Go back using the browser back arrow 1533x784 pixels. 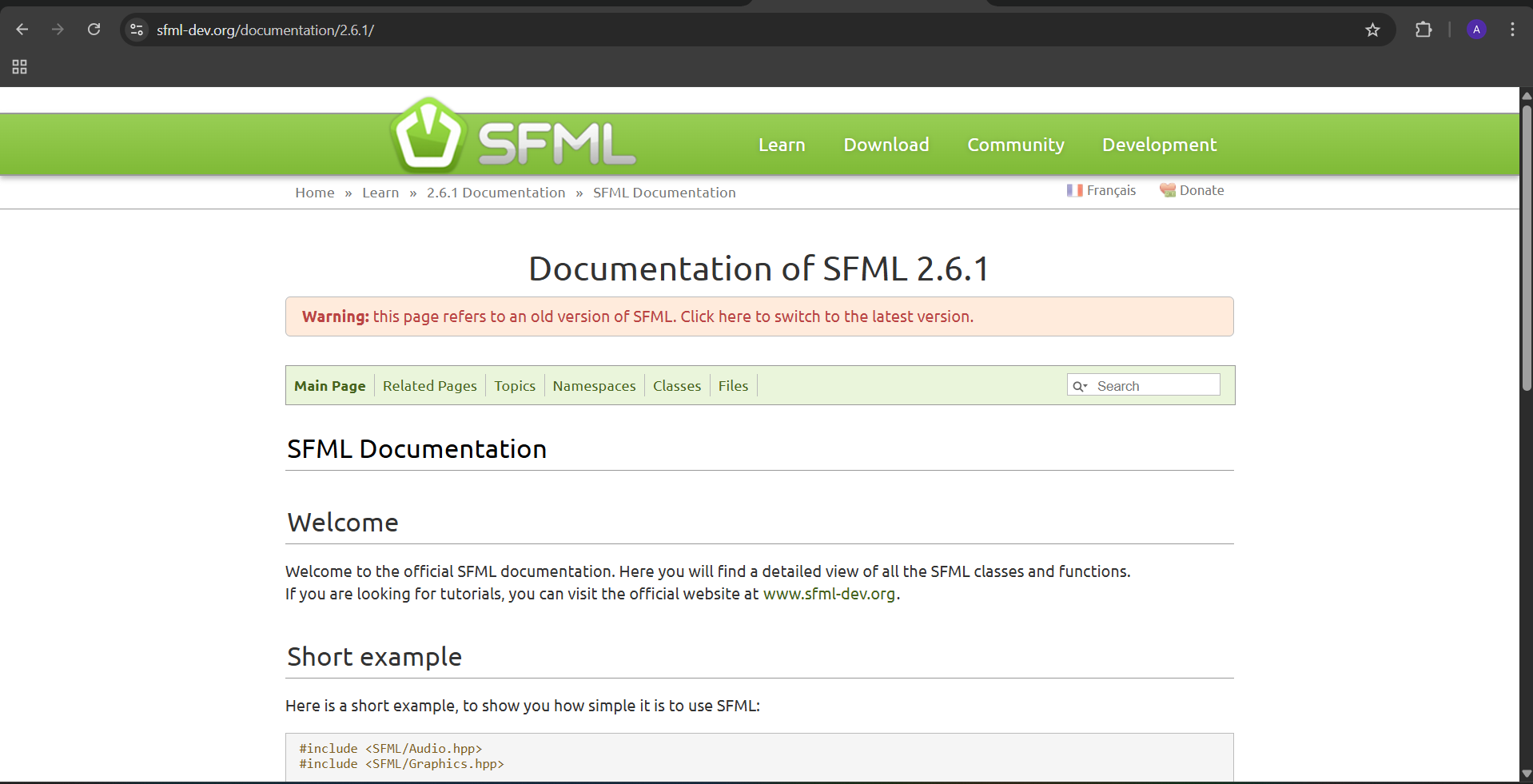(x=22, y=29)
